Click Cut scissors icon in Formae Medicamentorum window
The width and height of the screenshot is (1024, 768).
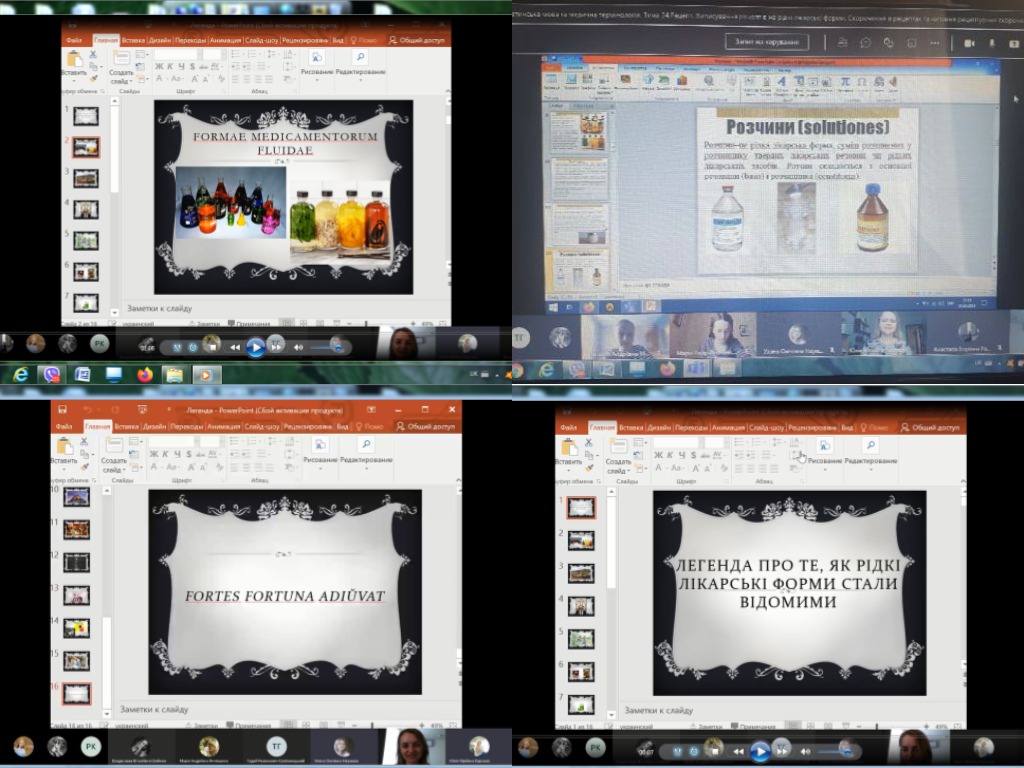92,55
